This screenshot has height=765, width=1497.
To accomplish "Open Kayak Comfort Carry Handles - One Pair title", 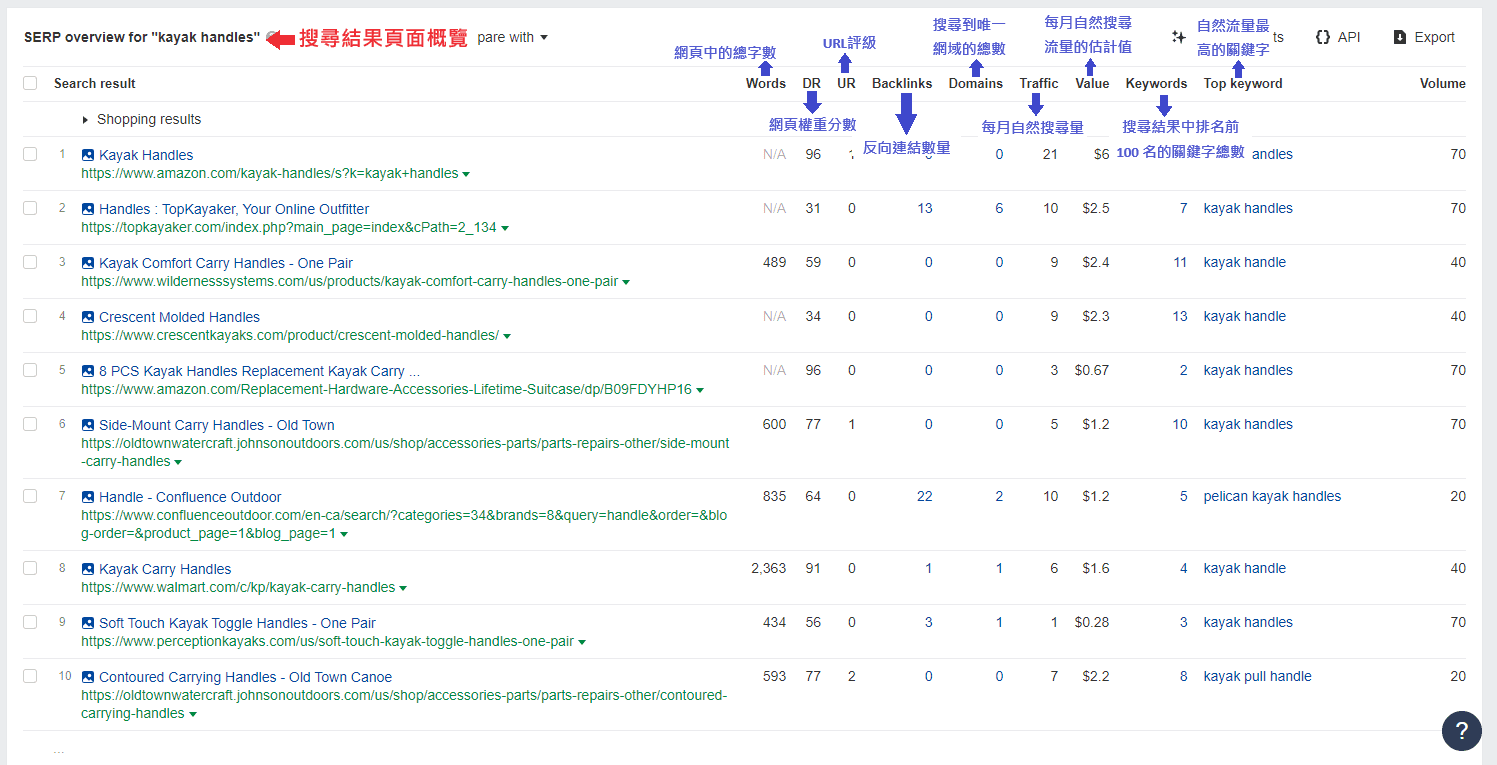I will point(226,263).
